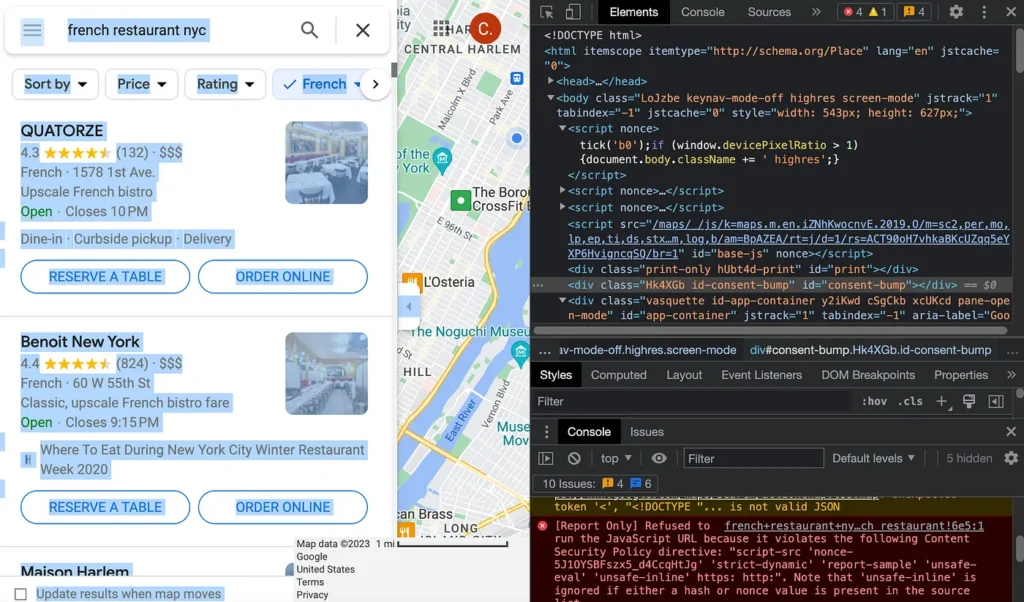Open the account avatar with letter C

485,29
